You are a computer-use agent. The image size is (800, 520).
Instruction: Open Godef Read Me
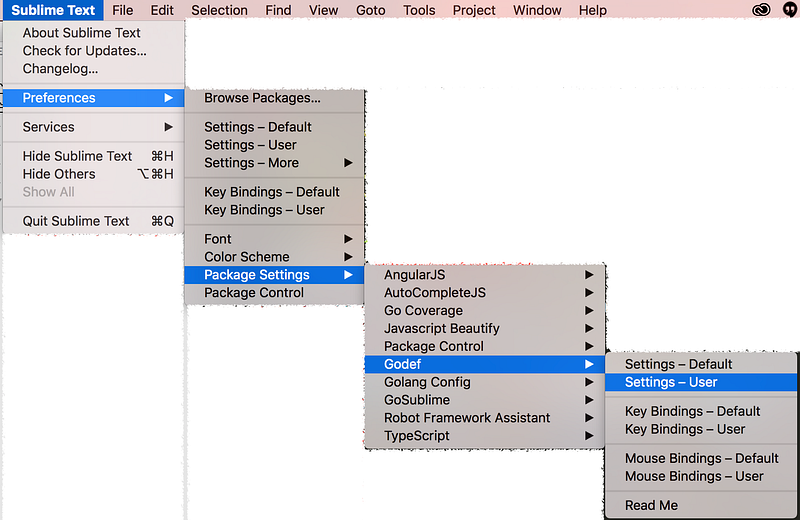[x=701, y=505]
